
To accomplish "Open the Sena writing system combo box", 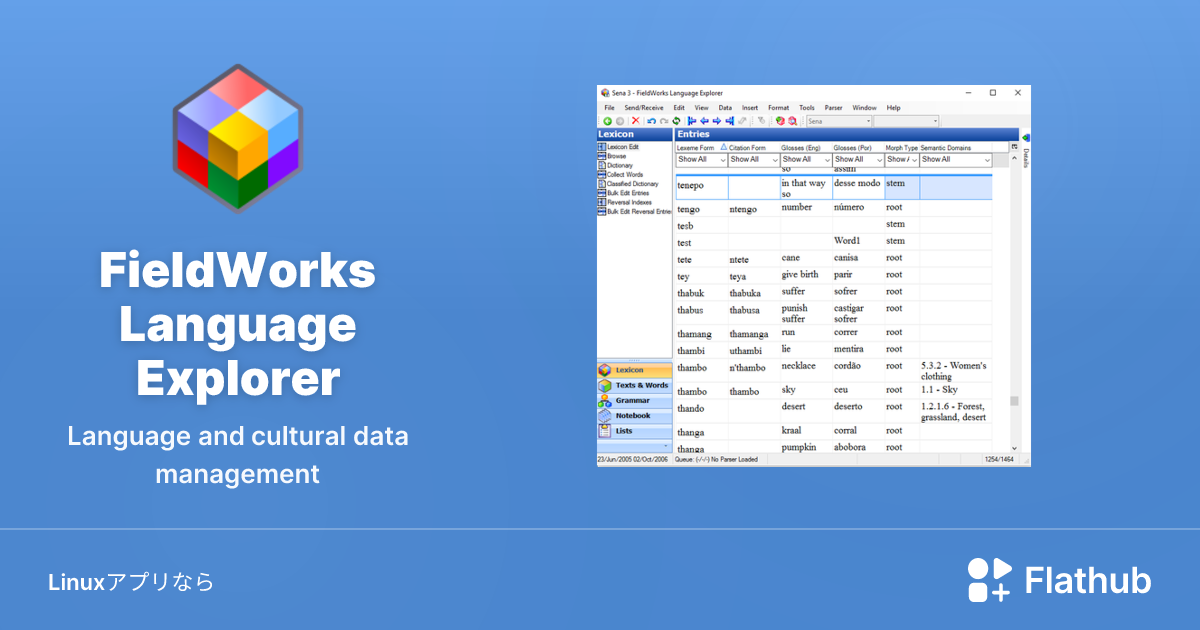I will [x=840, y=120].
